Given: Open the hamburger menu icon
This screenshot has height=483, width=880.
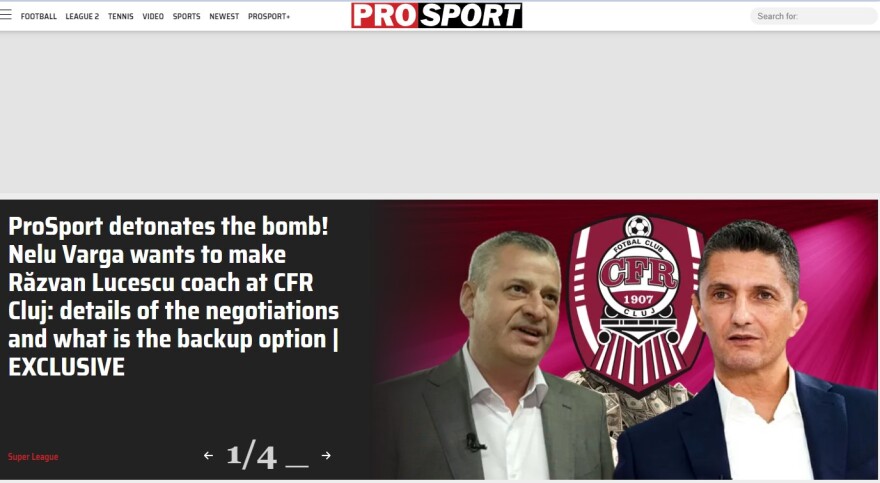Looking at the screenshot, I should point(6,14).
